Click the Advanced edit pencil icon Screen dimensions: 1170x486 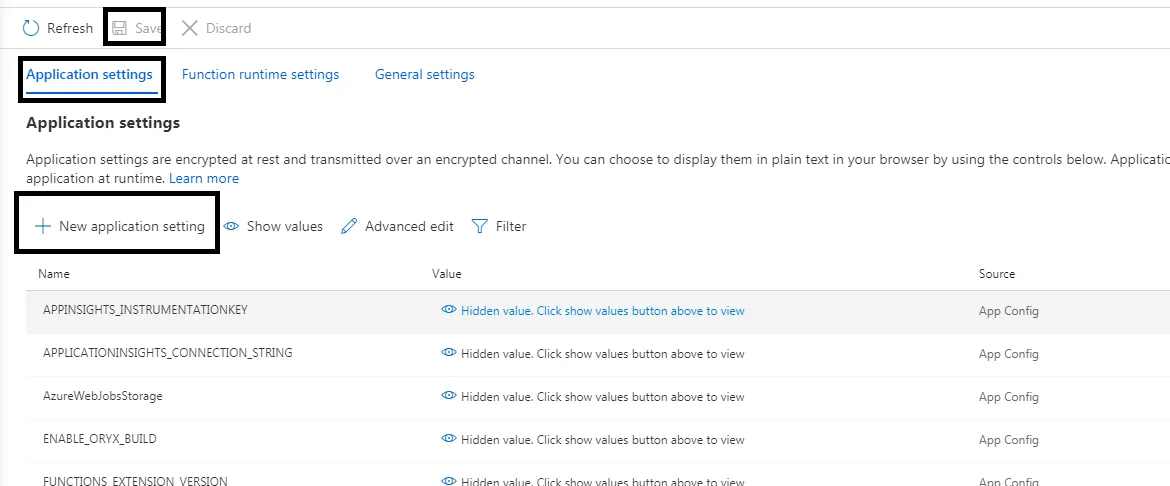[349, 226]
